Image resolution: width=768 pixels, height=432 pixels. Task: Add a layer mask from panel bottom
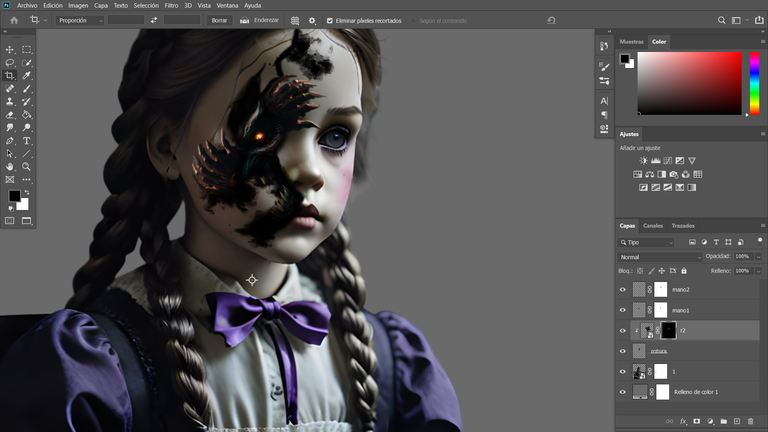tap(696, 421)
